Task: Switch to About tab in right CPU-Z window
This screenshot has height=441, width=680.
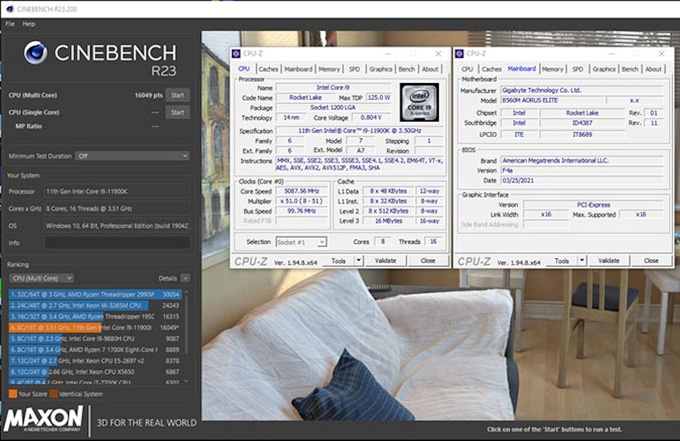Action: tap(654, 69)
